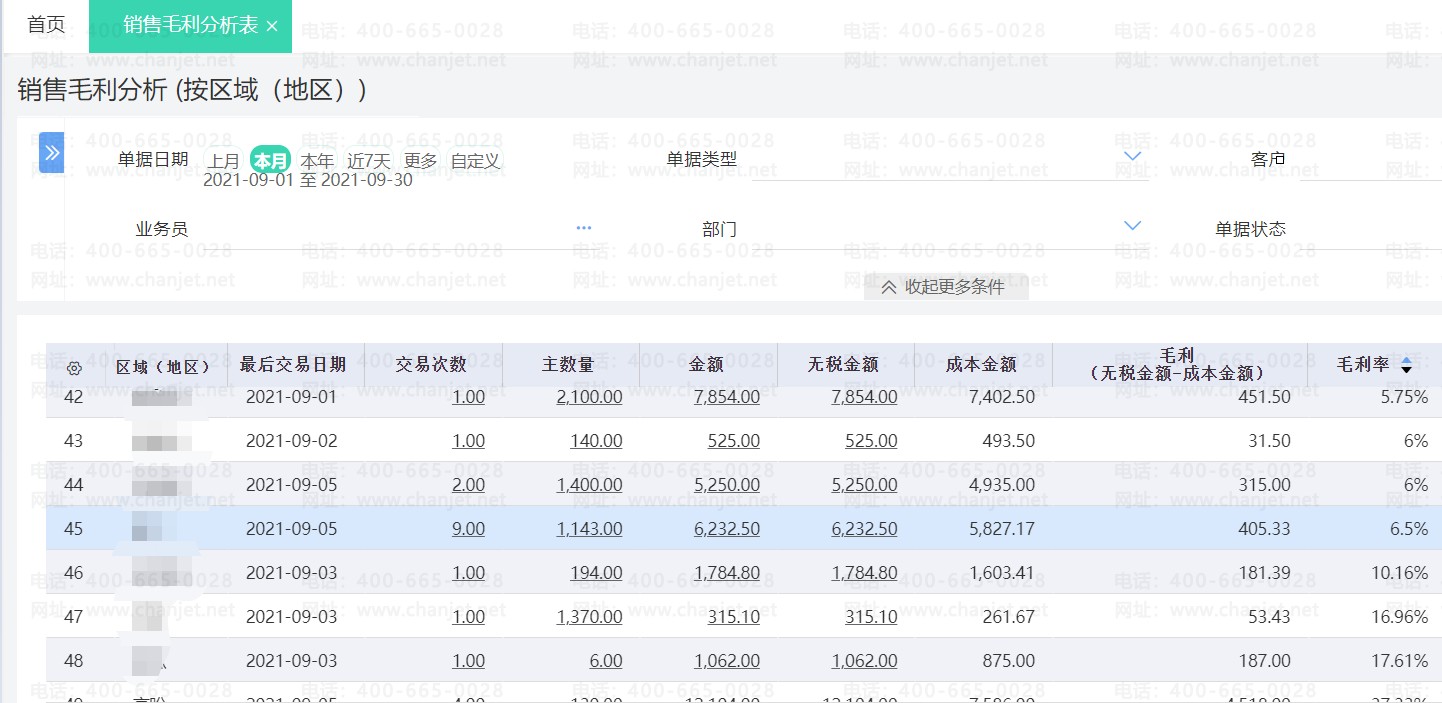This screenshot has width=1442, height=703.
Task: Click cost 7,402.50 in row 42
Action: (x=1002, y=397)
